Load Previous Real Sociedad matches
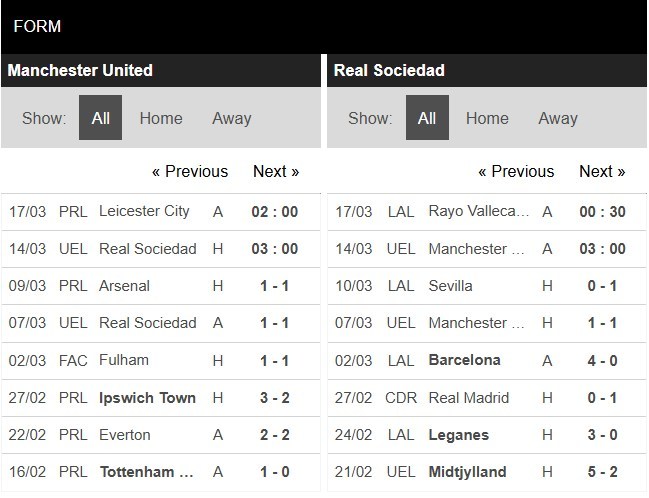The height and width of the screenshot is (498, 649). tap(516, 171)
